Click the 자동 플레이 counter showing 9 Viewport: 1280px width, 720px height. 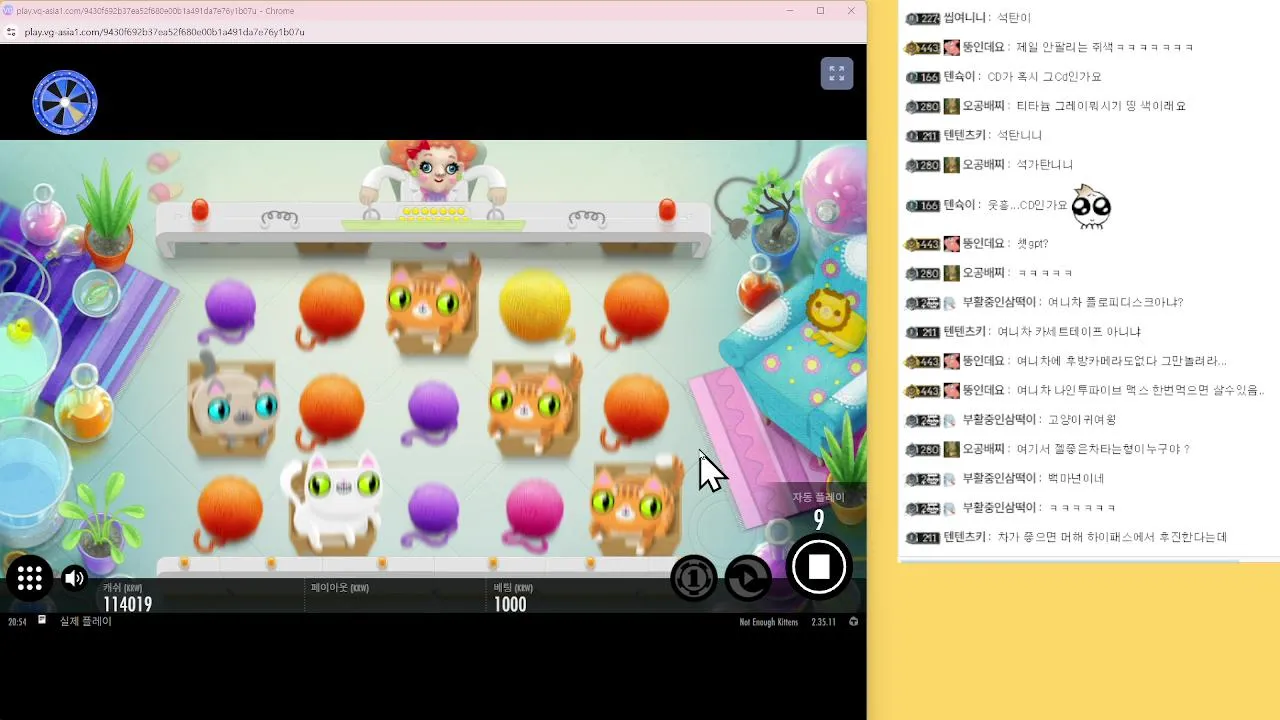click(819, 520)
